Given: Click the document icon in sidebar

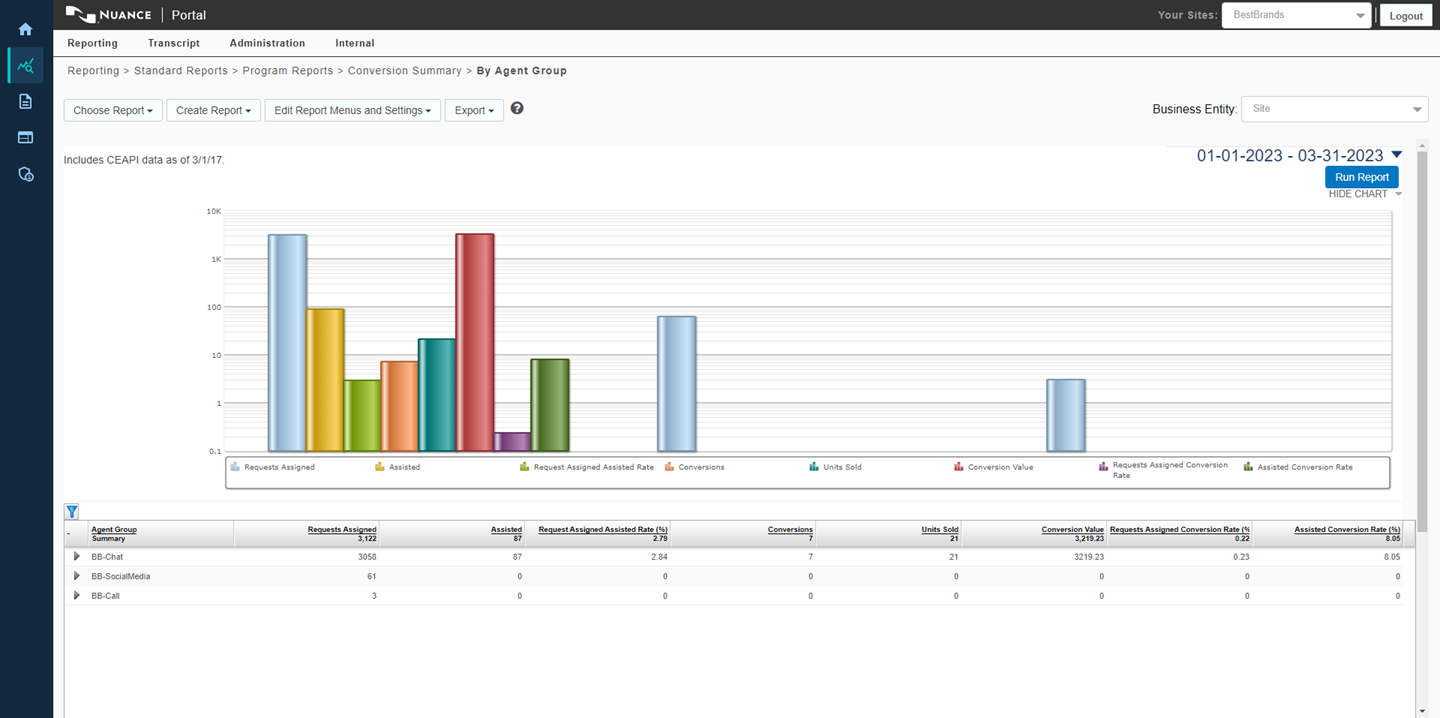Looking at the screenshot, I should [x=26, y=101].
